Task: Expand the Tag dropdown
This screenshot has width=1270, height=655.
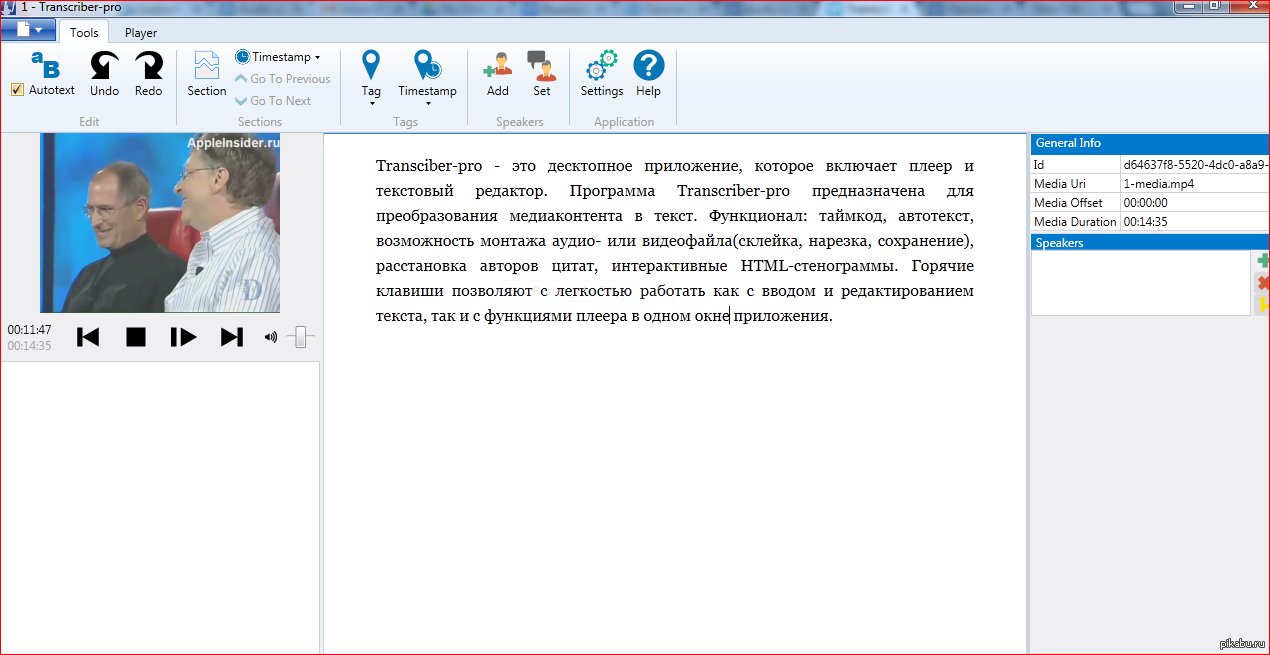Action: coord(371,102)
